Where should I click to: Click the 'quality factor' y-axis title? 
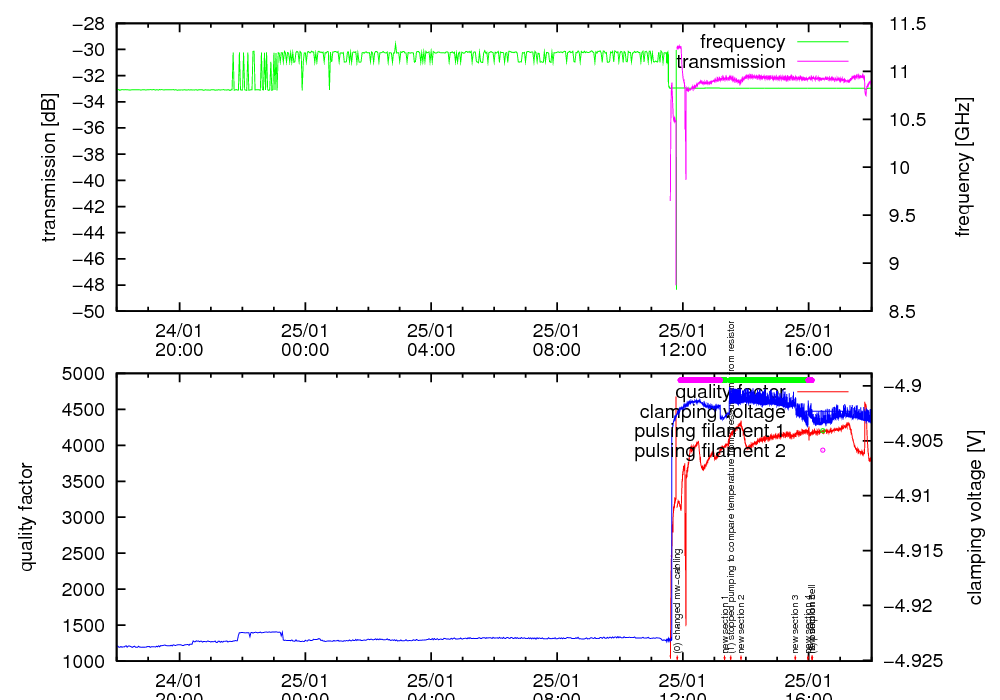27,517
